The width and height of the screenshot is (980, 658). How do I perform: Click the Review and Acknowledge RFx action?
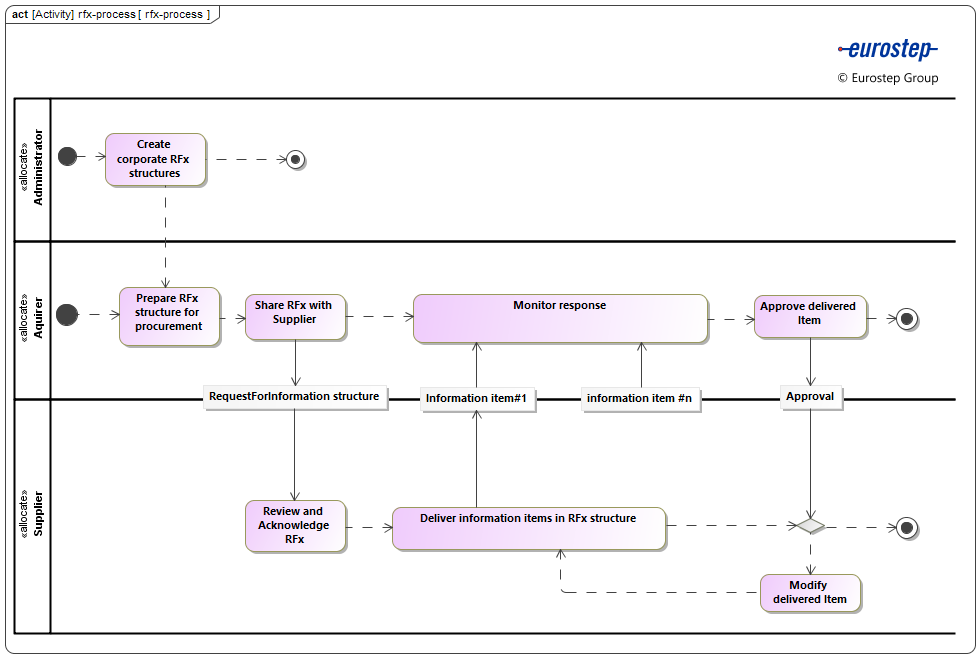[295, 525]
